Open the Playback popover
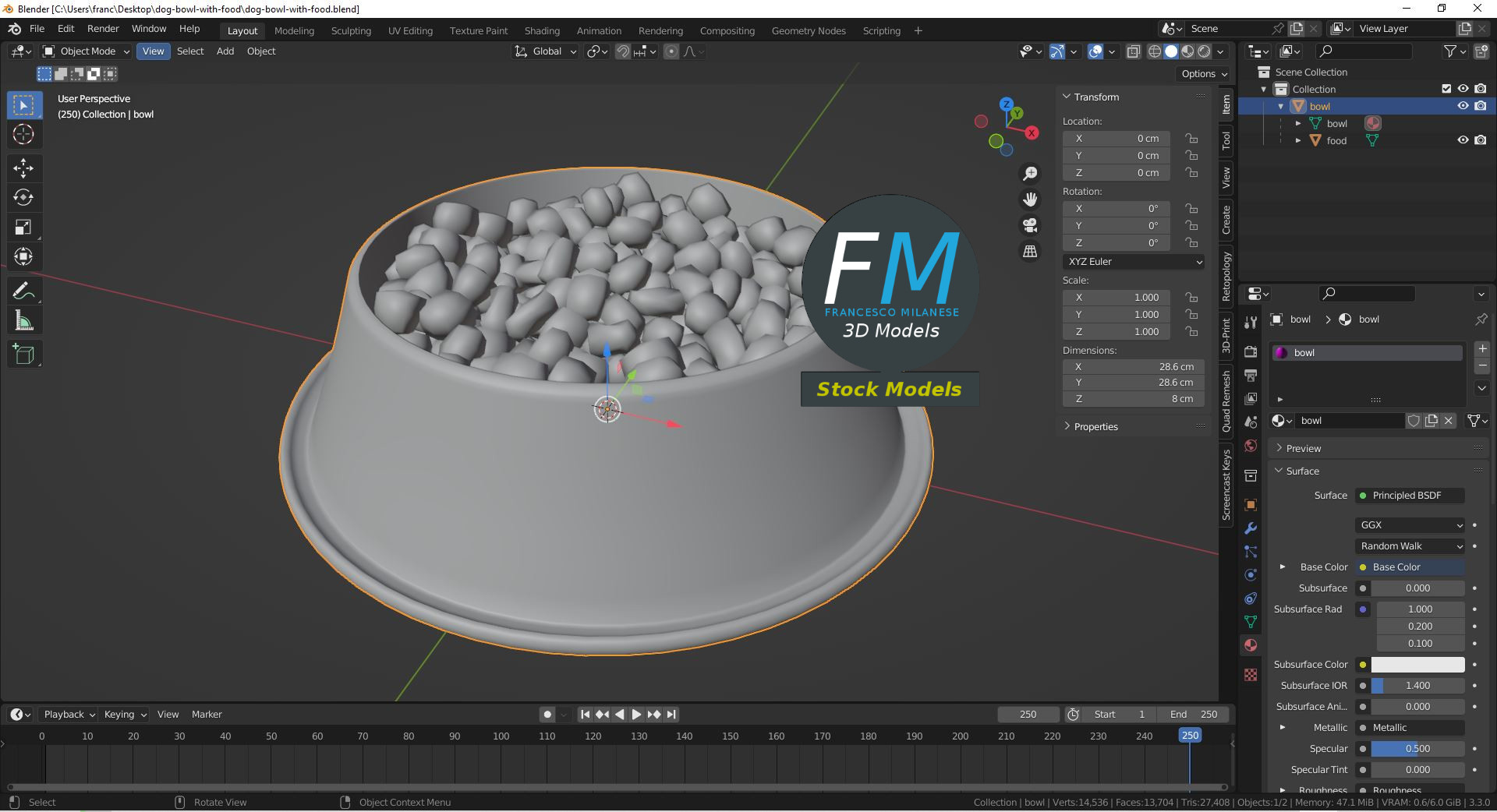1497x812 pixels. (x=69, y=715)
